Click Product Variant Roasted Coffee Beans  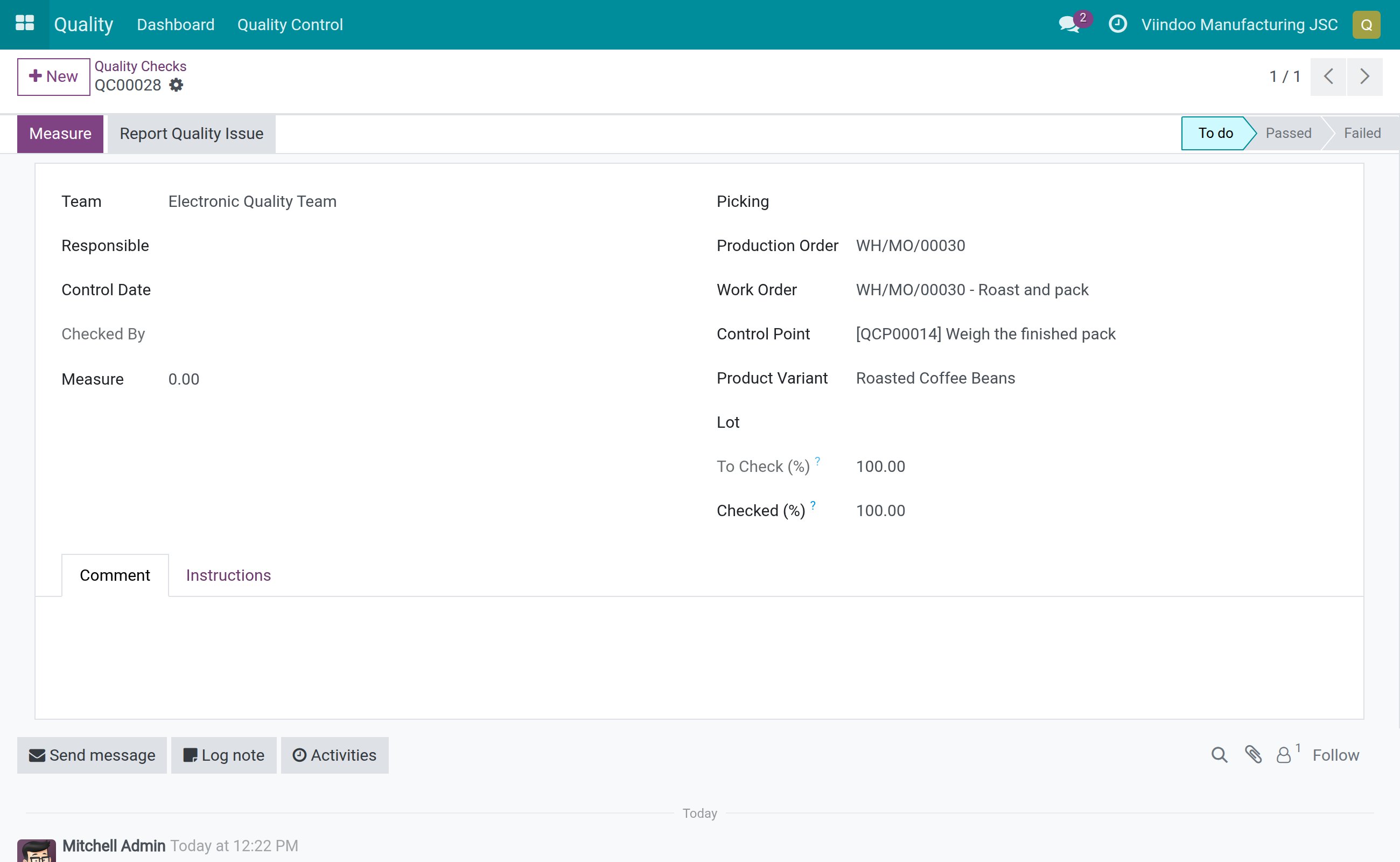pyautogui.click(x=935, y=379)
